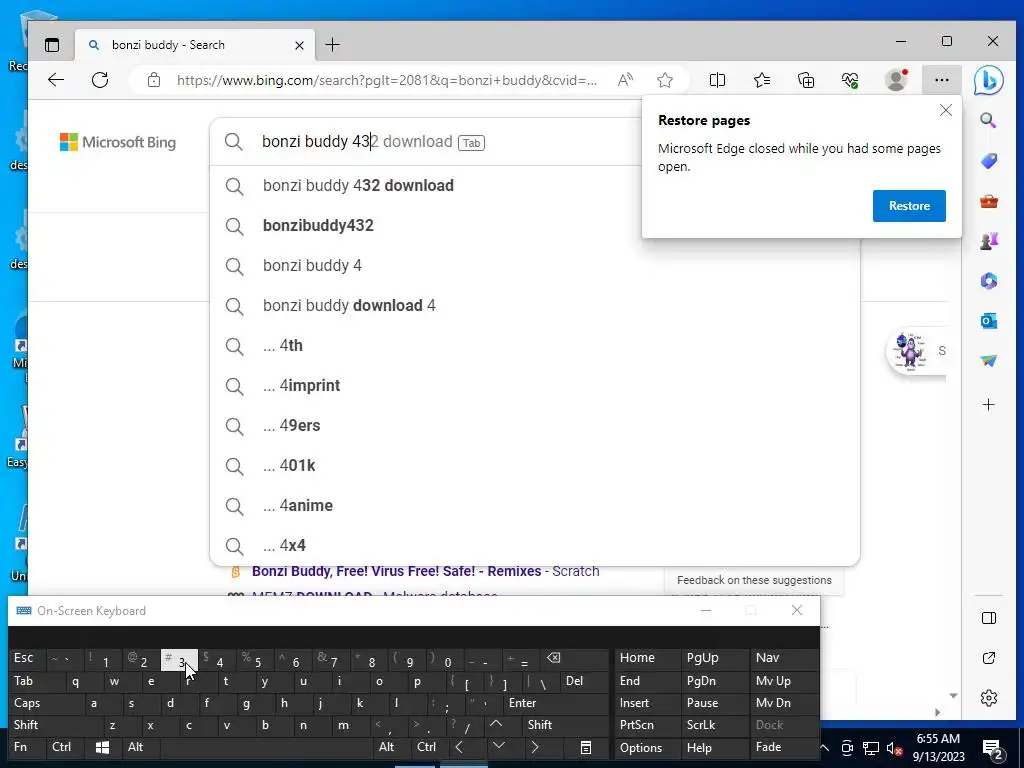Close the bonzi buddy Search tab
This screenshot has width=1024, height=768.
(299, 45)
